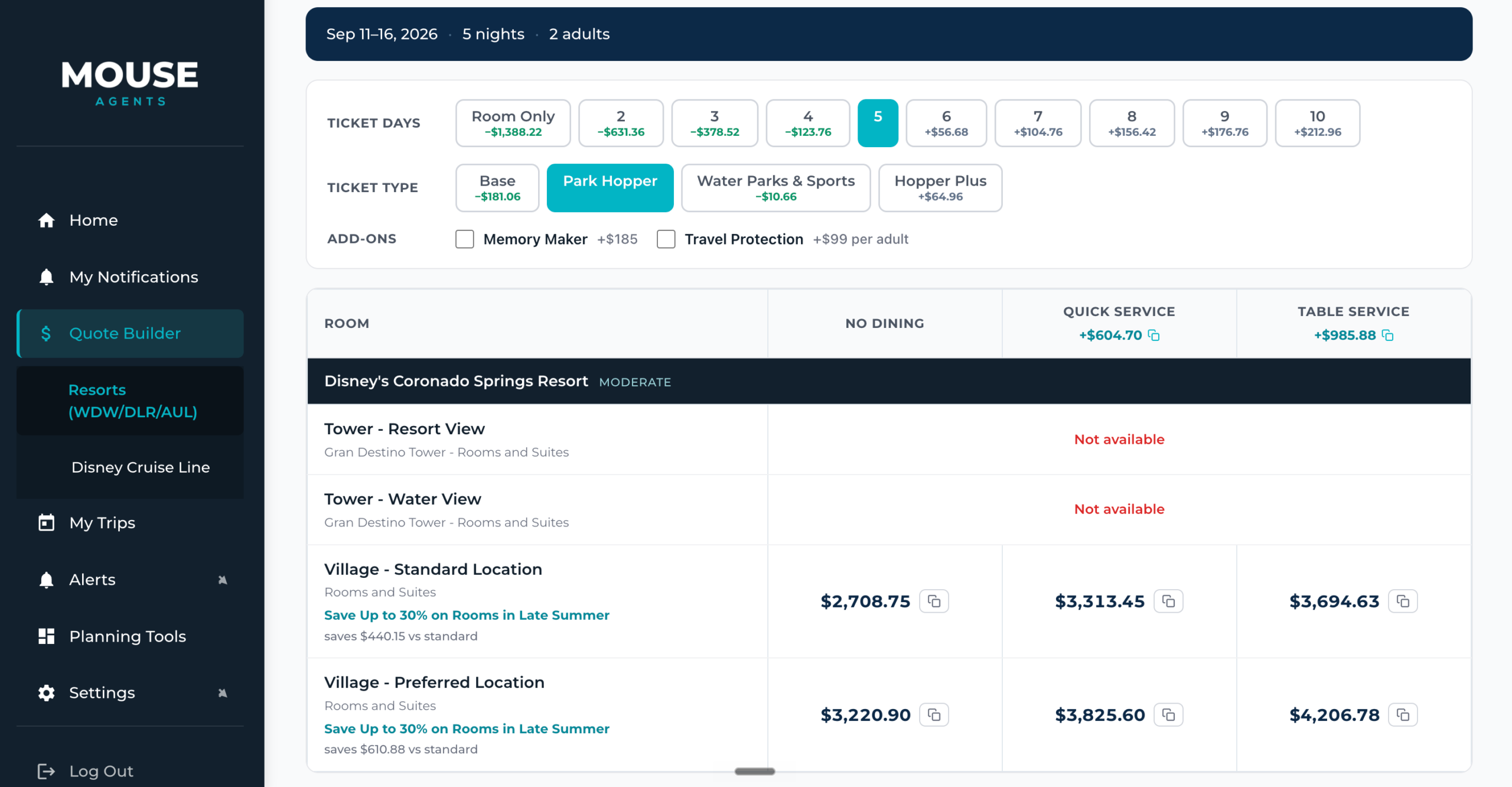Open the Planning Tools menu item
1512x787 pixels.
point(130,636)
